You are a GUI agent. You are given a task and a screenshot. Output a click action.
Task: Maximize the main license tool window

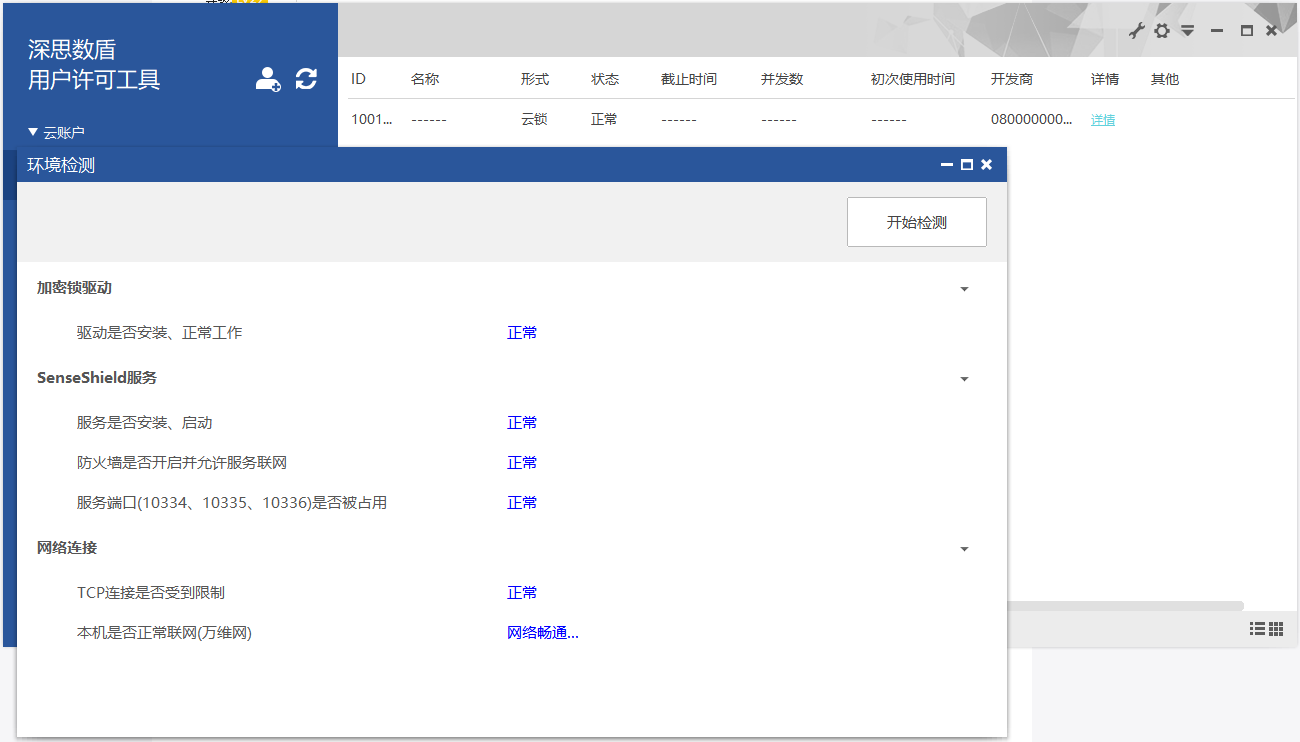point(1247,31)
